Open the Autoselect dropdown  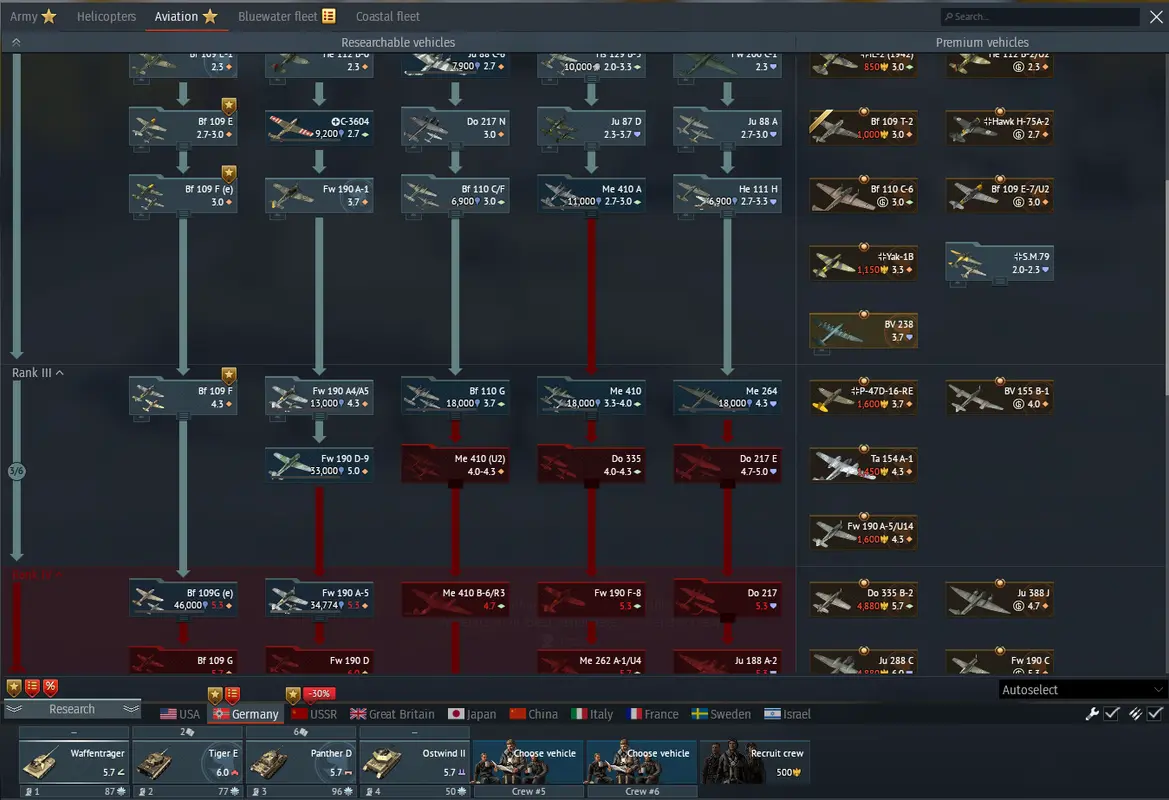[1083, 690]
